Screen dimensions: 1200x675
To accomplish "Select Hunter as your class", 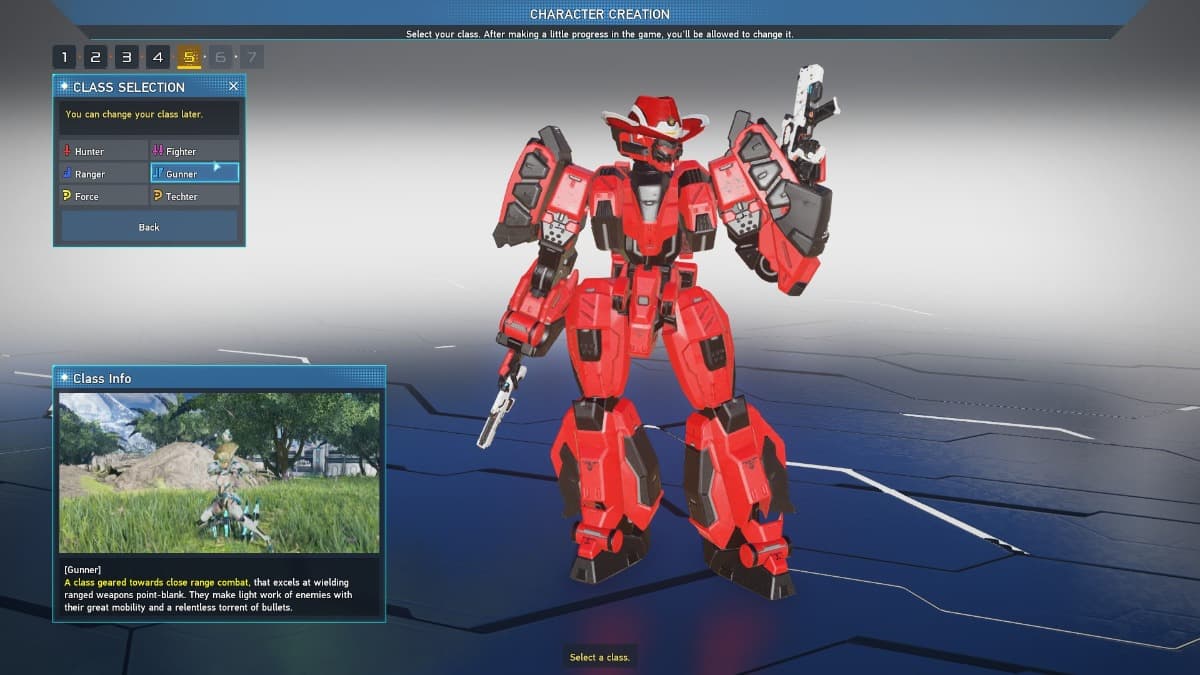I will click(100, 150).
